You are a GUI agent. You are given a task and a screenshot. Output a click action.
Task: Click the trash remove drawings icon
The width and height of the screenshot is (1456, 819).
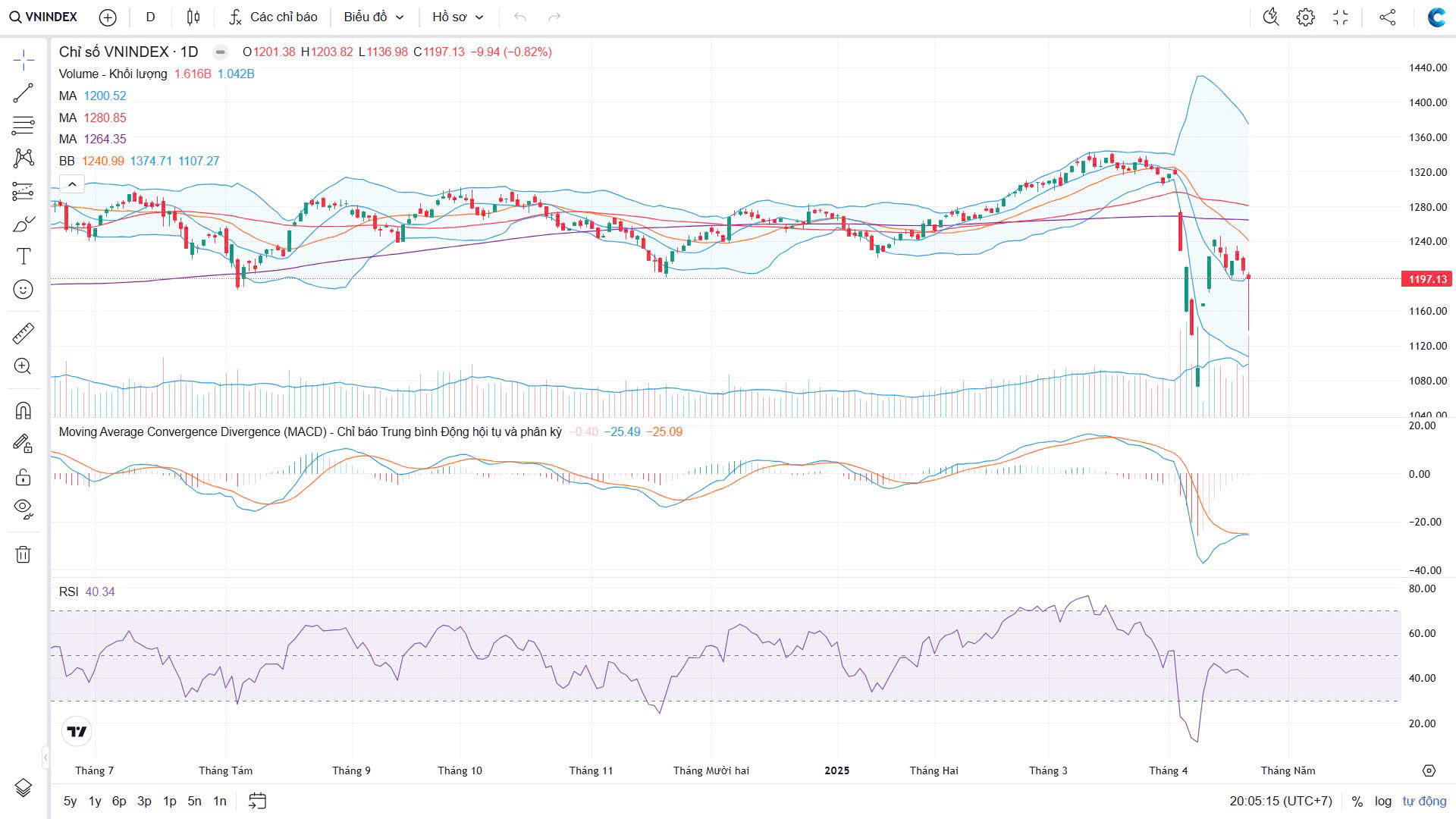click(24, 554)
